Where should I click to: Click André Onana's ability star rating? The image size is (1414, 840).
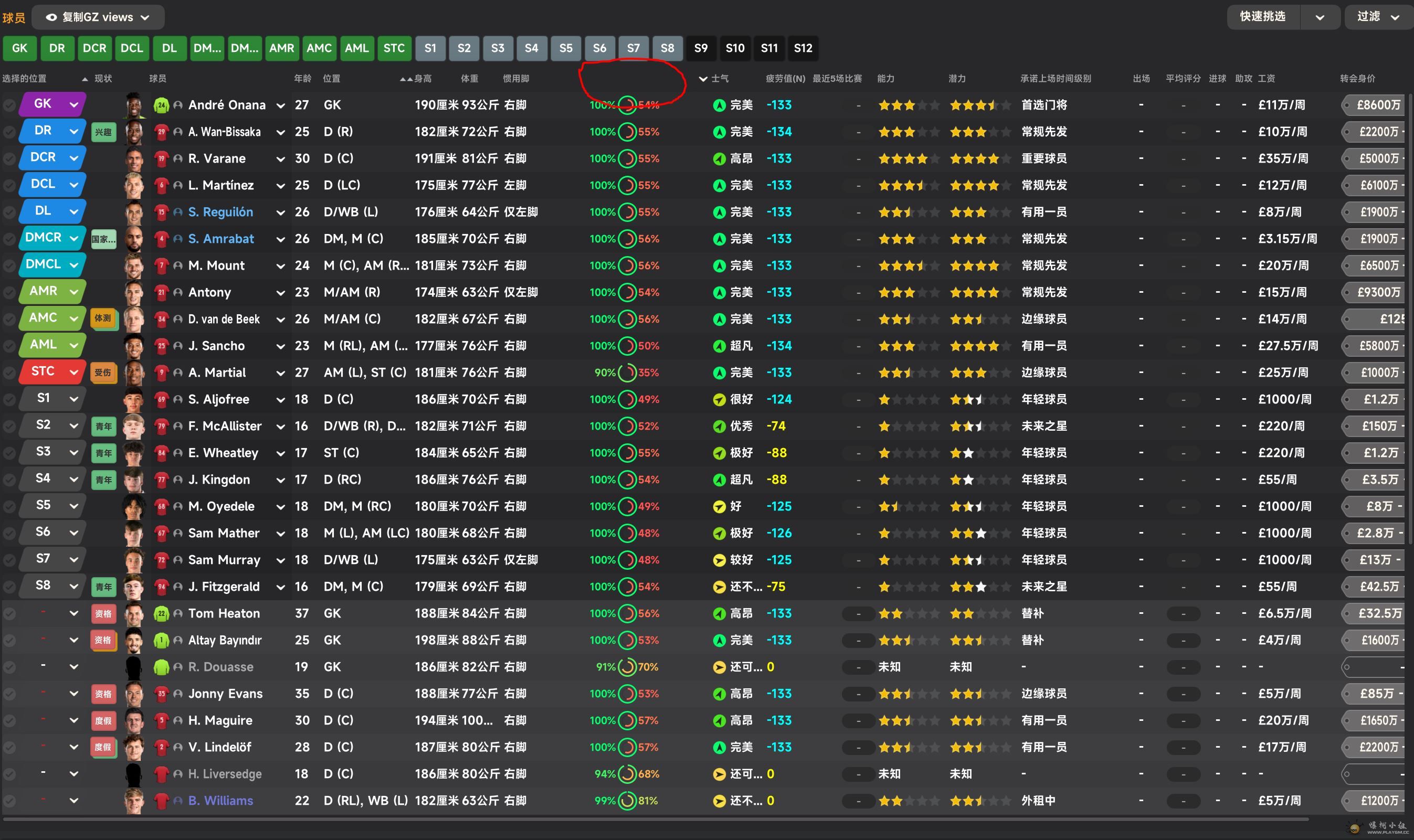909,105
